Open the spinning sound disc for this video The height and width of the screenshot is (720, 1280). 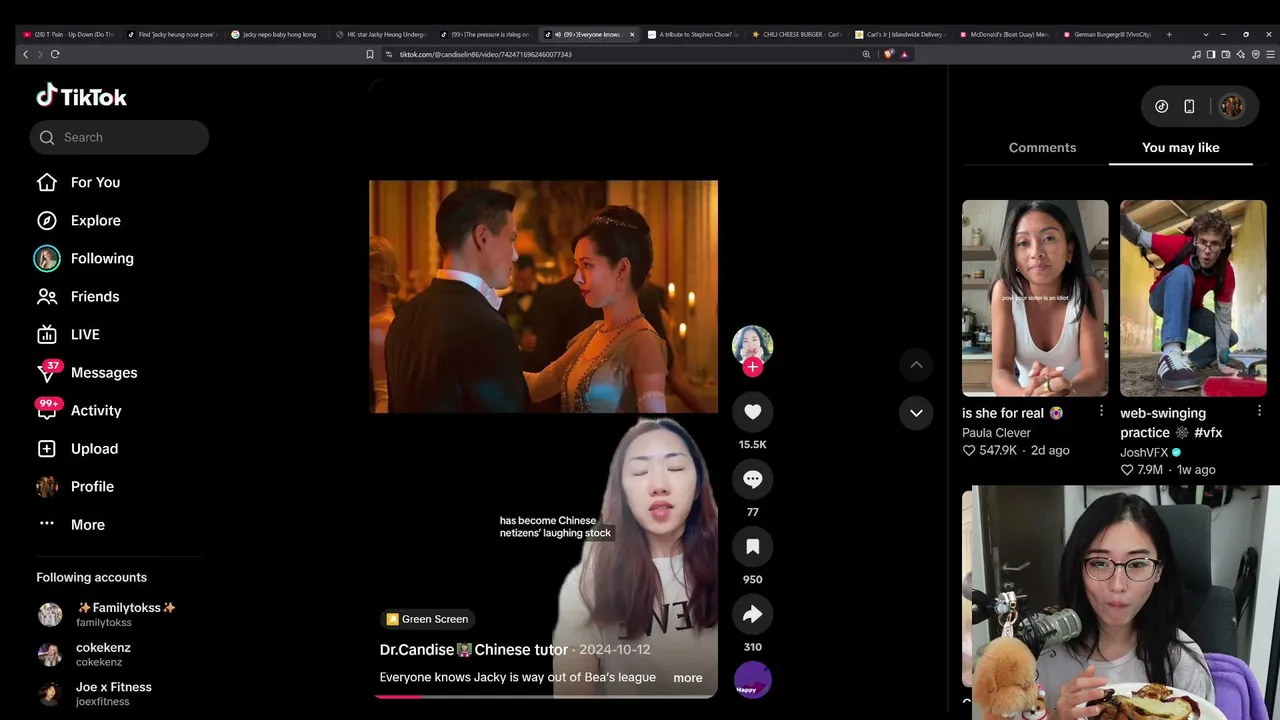753,680
